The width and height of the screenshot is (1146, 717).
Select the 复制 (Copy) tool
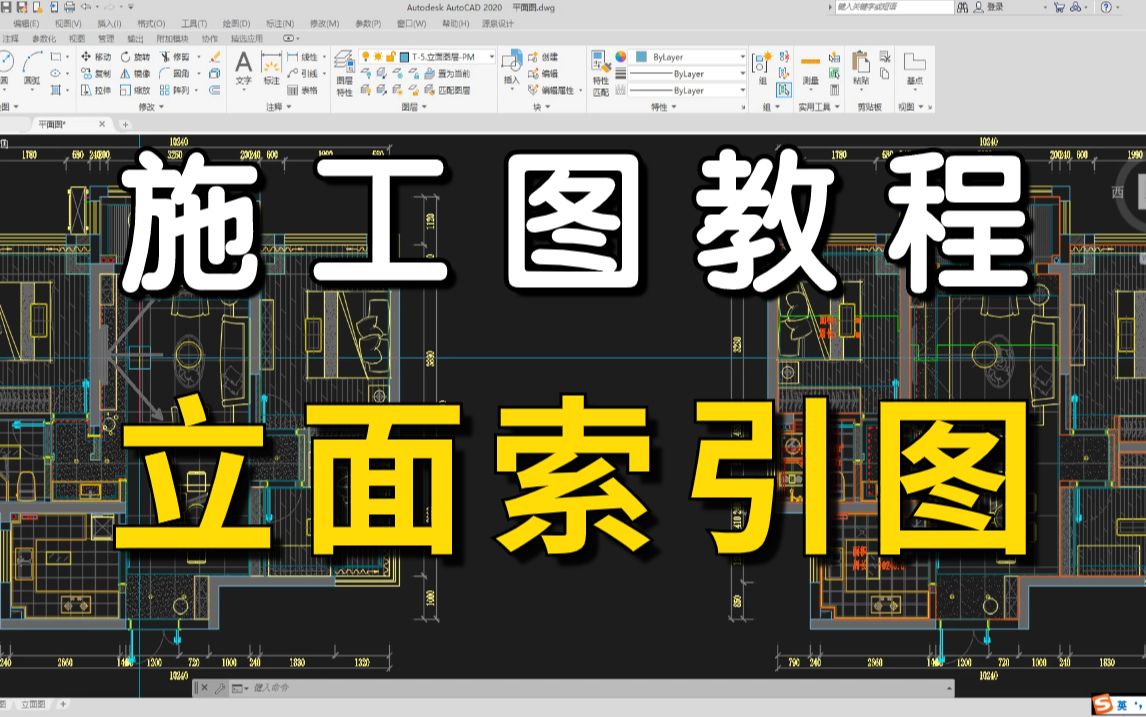tap(100, 73)
